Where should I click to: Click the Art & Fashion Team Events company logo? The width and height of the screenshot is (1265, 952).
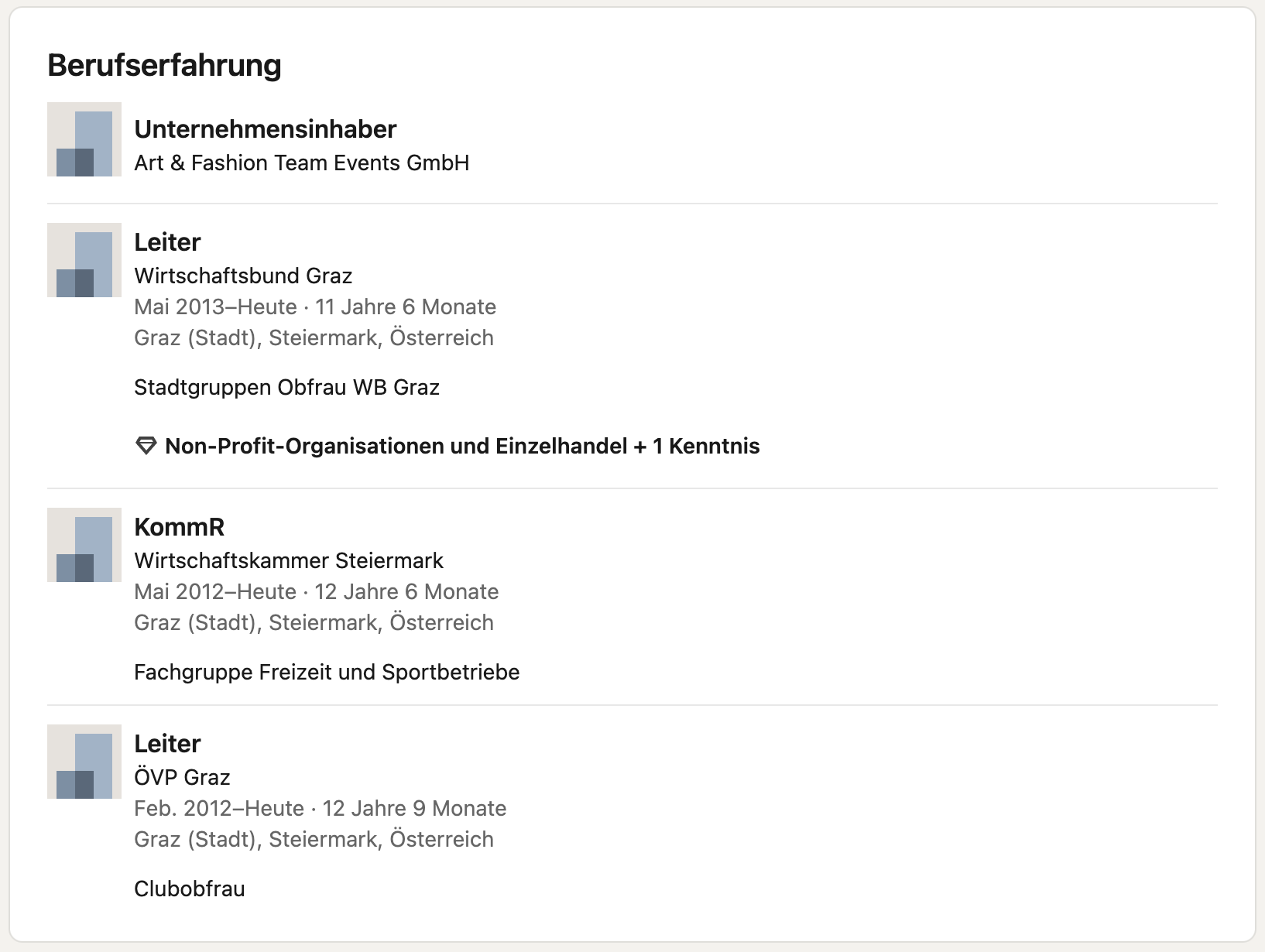(x=84, y=139)
